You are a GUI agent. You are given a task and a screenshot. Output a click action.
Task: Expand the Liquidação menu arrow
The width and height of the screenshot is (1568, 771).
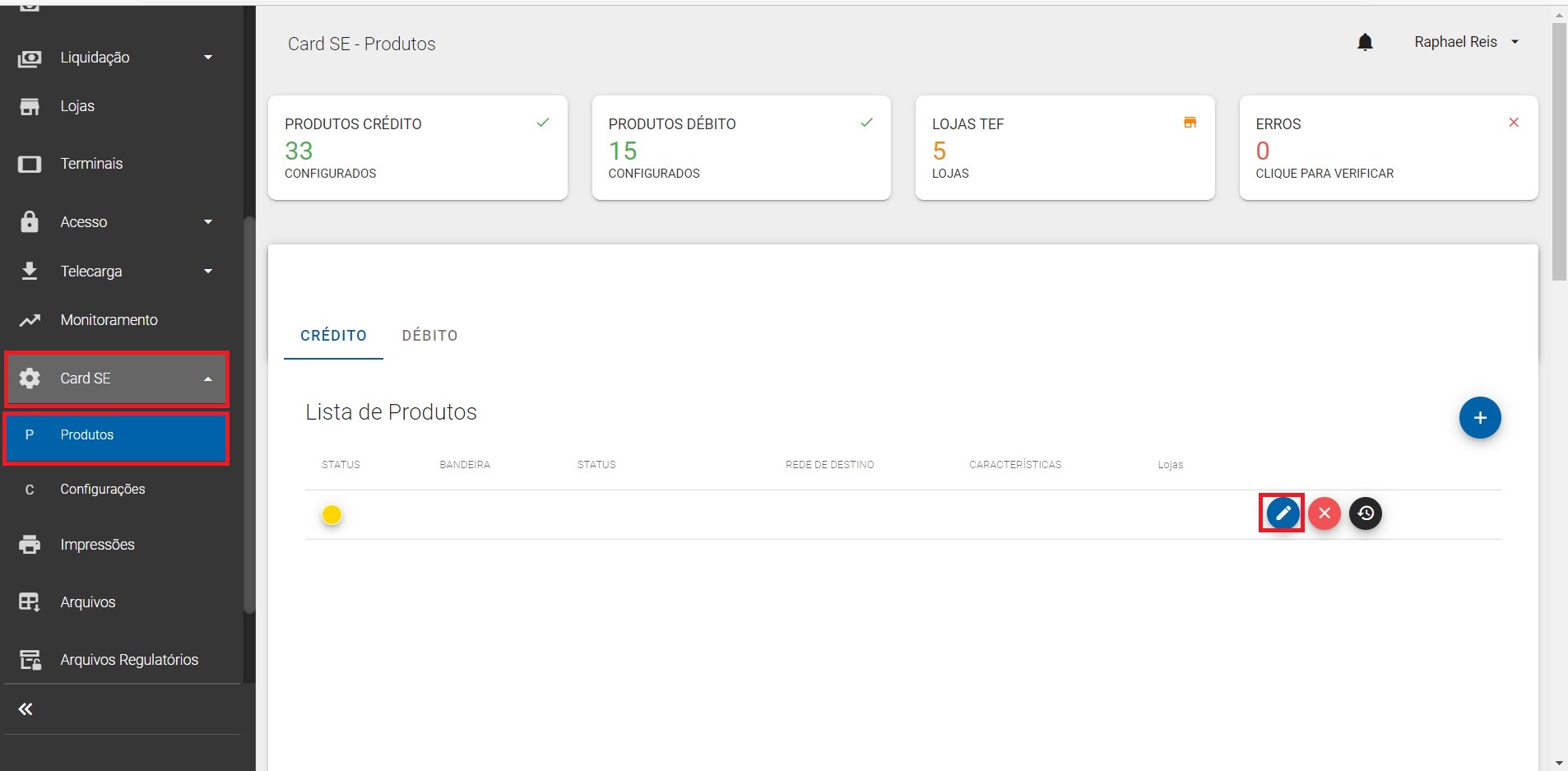[x=208, y=58]
